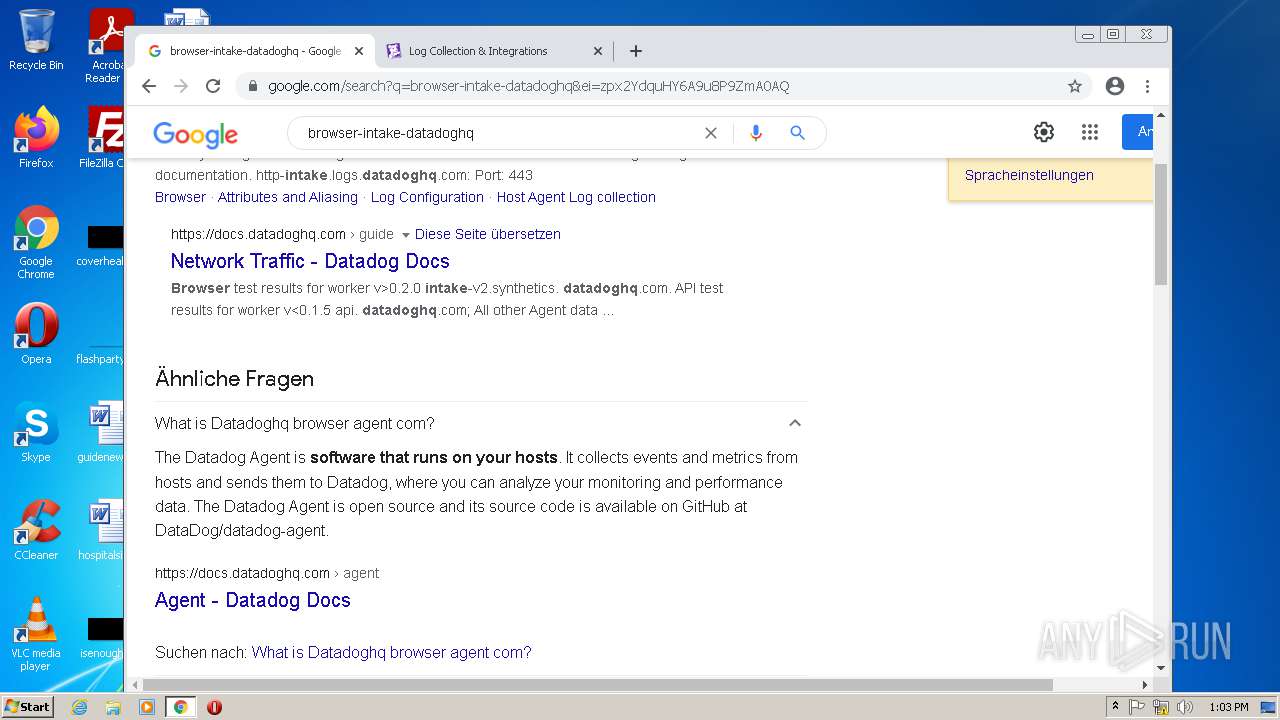Switch to the browser-intake-datadoghq Google tab
The height and width of the screenshot is (720, 1280).
(x=256, y=51)
